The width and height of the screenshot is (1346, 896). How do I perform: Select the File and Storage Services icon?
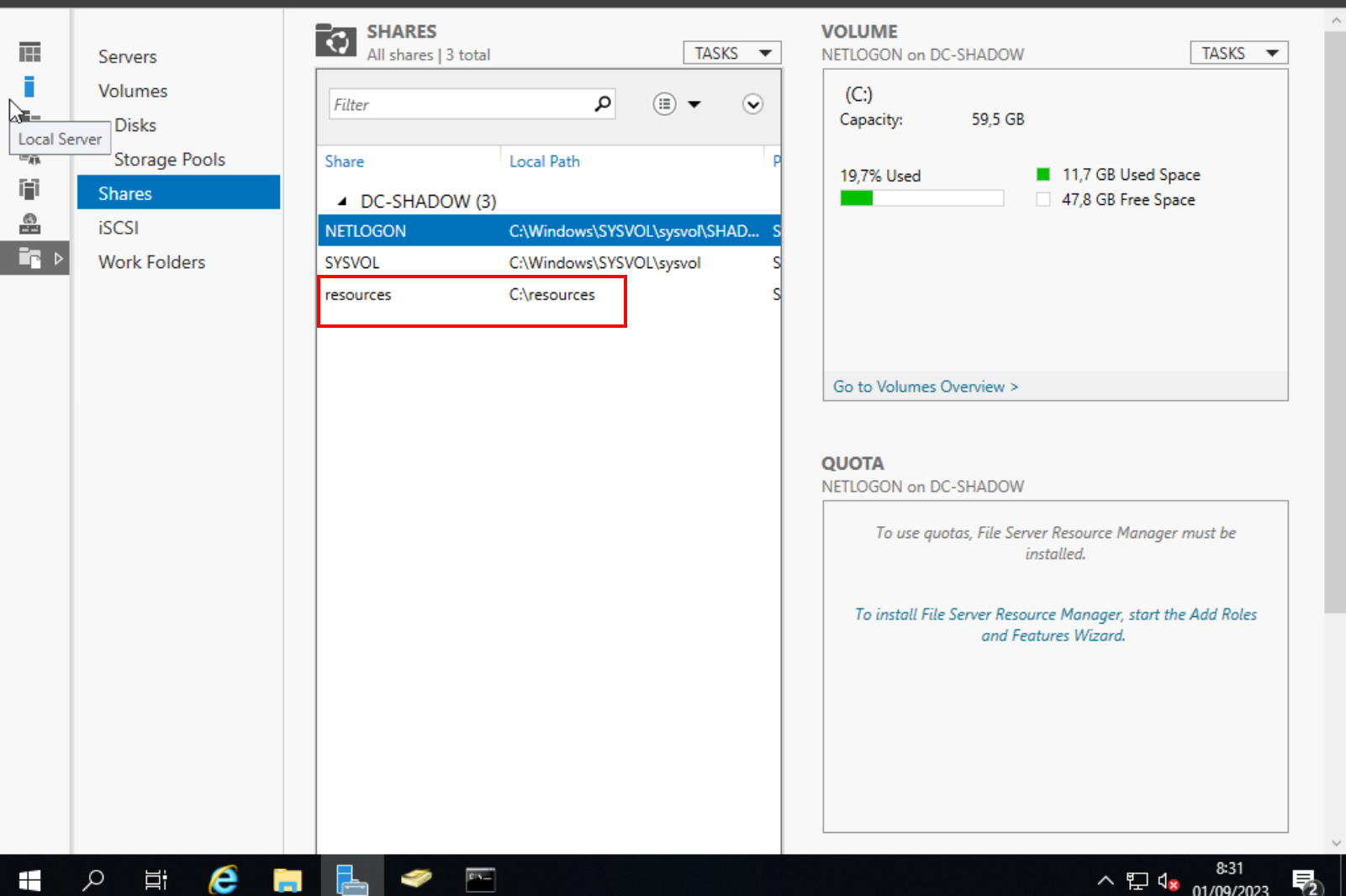click(29, 258)
